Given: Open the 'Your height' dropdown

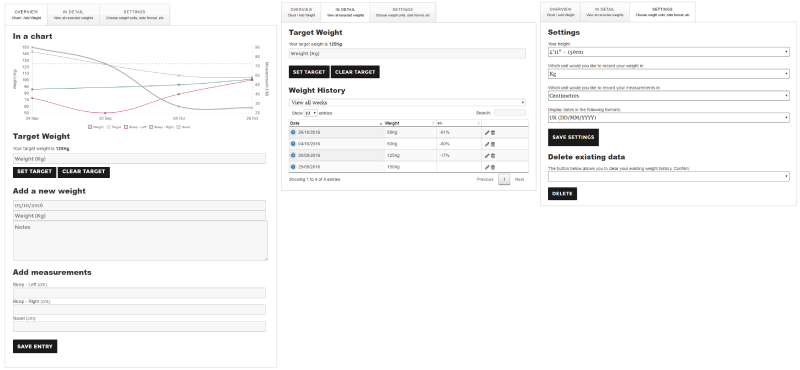Looking at the screenshot, I should [x=668, y=52].
